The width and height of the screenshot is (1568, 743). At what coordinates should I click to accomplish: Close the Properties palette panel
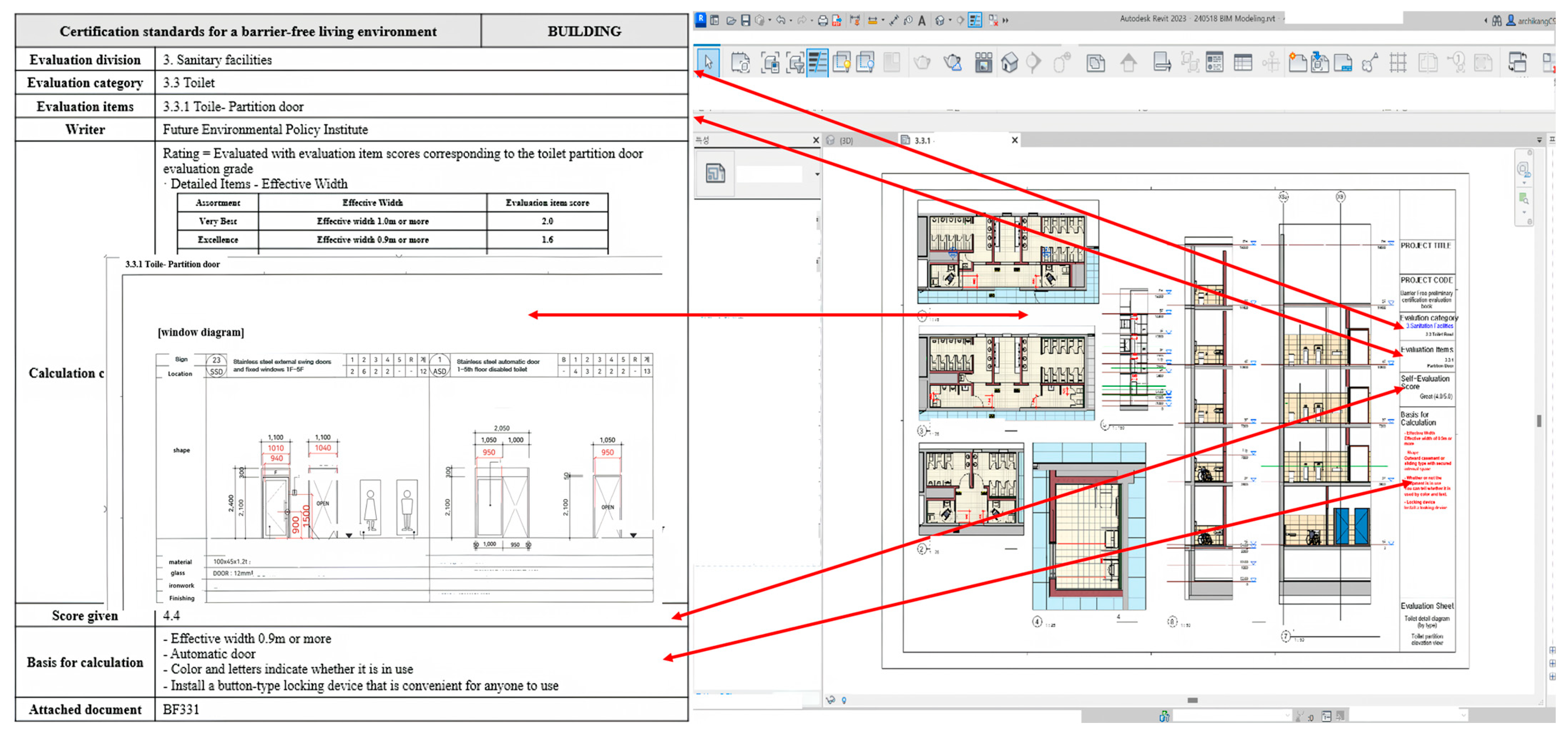tap(816, 140)
